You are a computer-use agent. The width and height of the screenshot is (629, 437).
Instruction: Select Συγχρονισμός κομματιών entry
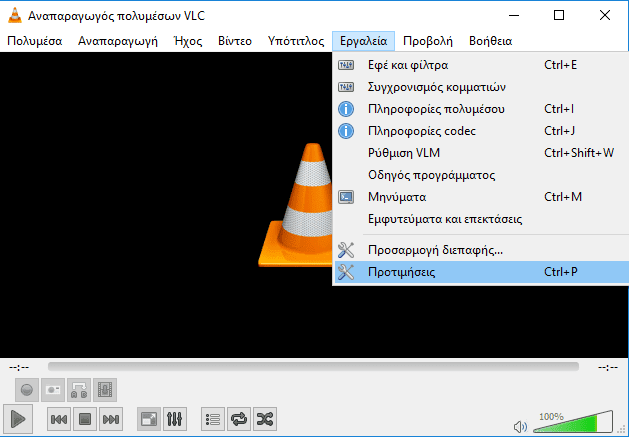click(482, 87)
